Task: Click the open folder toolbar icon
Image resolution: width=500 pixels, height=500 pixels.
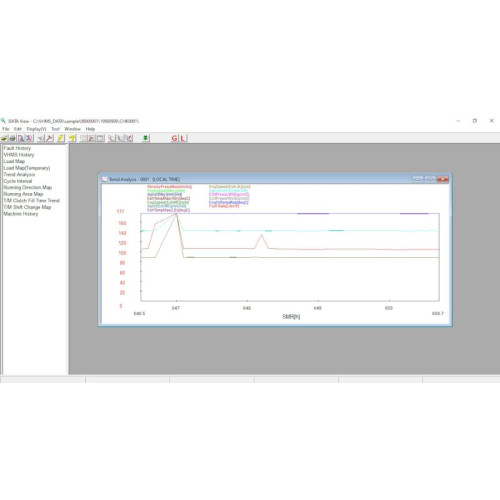Action: pyautogui.click(x=4, y=138)
